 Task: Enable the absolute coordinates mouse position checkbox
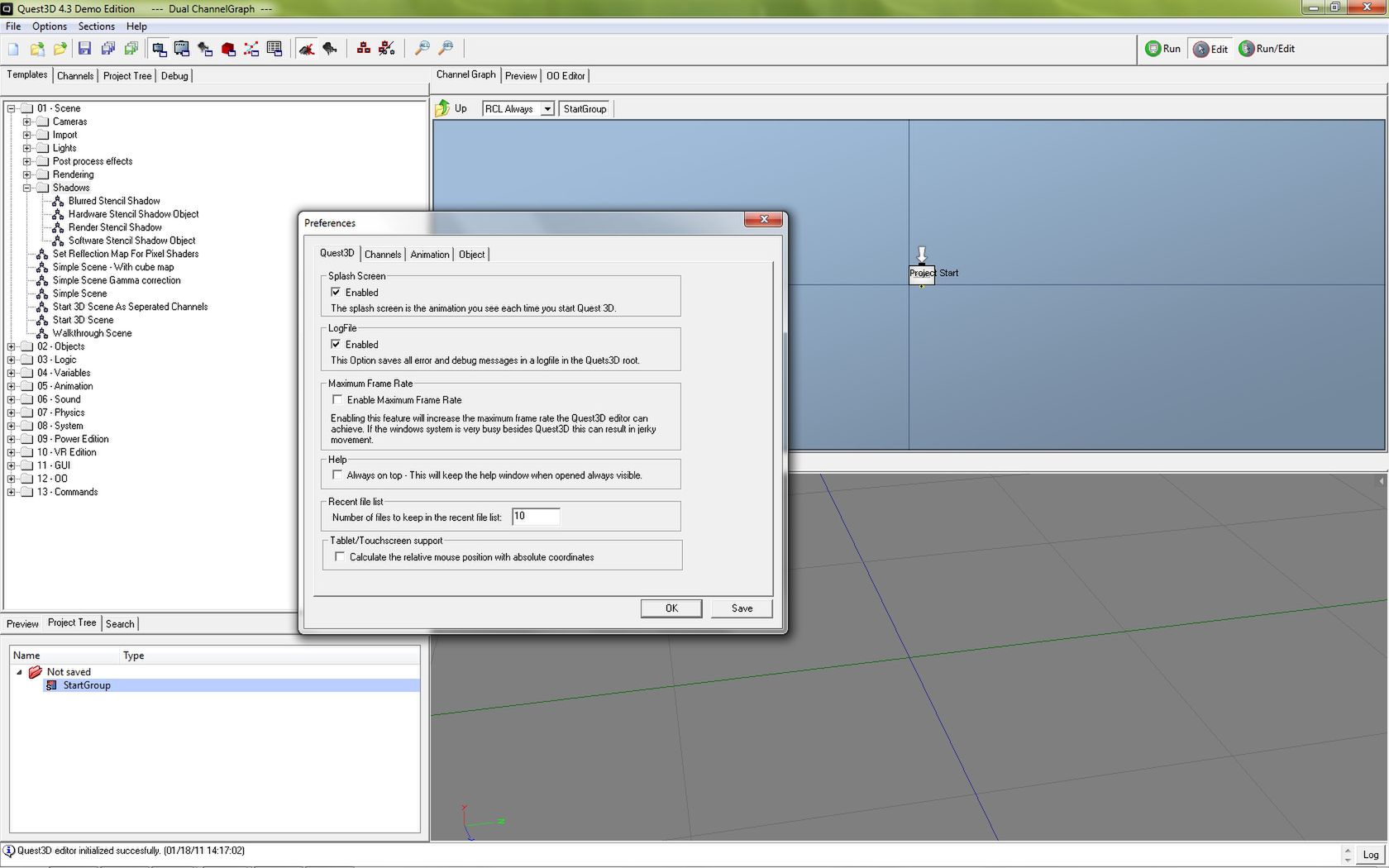(340, 556)
